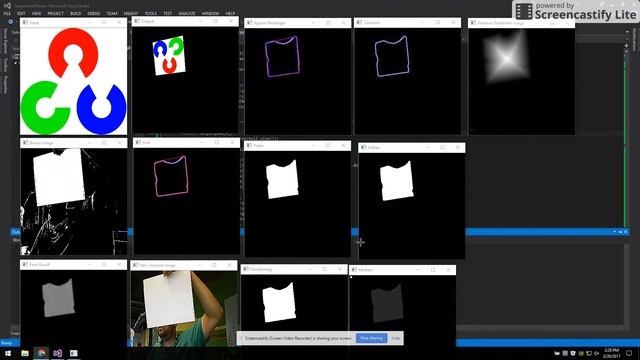Open the TEAM menu
Viewport: 640px width, 360px height.
click(x=112, y=13)
